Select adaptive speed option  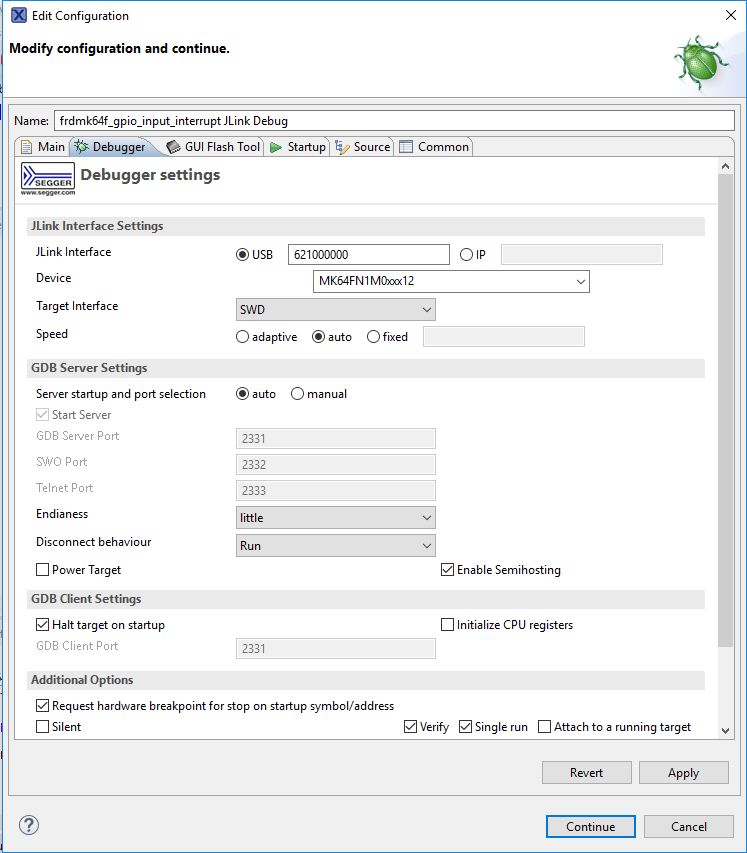(x=242, y=337)
